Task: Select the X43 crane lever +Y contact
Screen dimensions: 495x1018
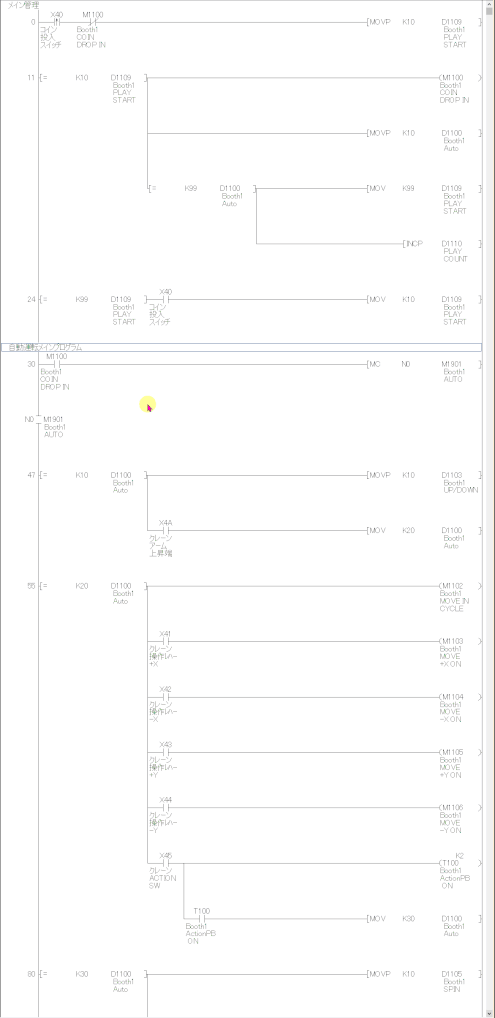Action: click(166, 752)
